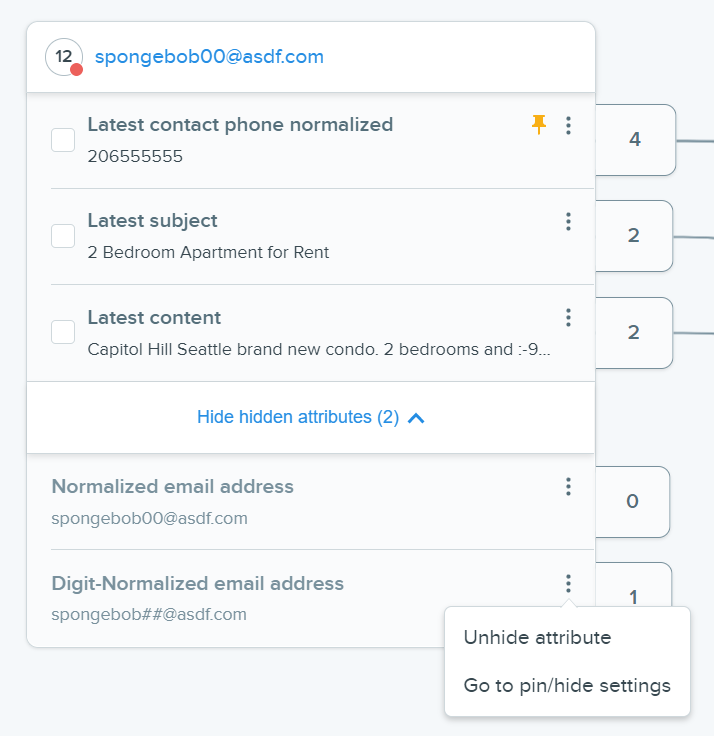Select Unhide attribute from popup menu
The height and width of the screenshot is (736, 714).
(537, 637)
